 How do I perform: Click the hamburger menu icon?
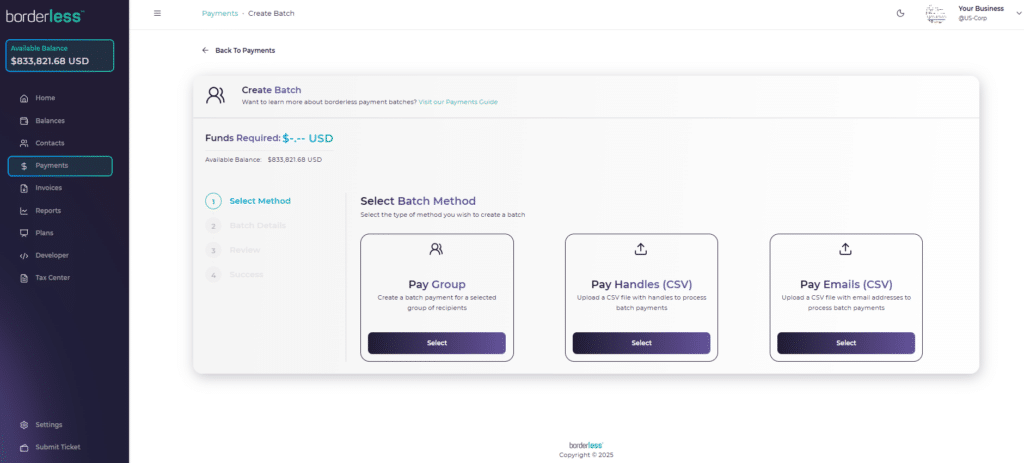coord(157,13)
